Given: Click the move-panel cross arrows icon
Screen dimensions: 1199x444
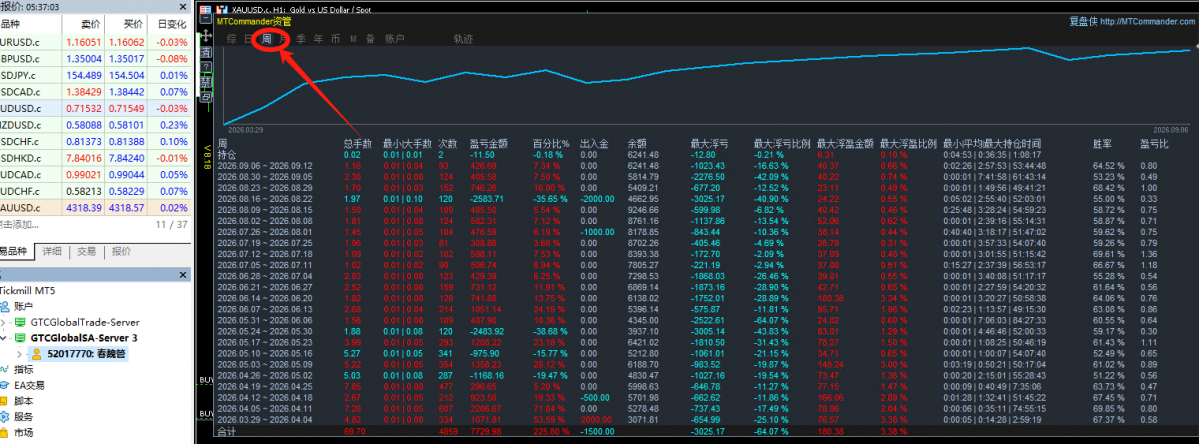Looking at the screenshot, I should pos(206,36).
